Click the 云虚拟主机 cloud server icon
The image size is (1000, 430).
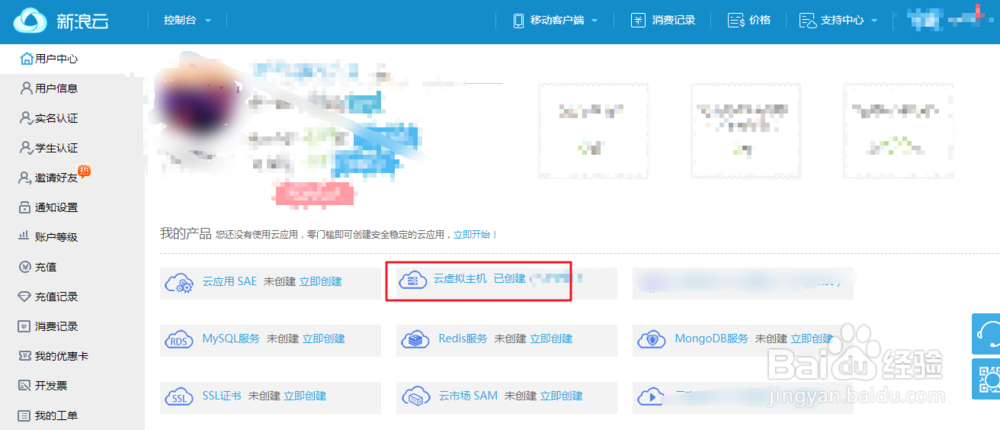[413, 281]
